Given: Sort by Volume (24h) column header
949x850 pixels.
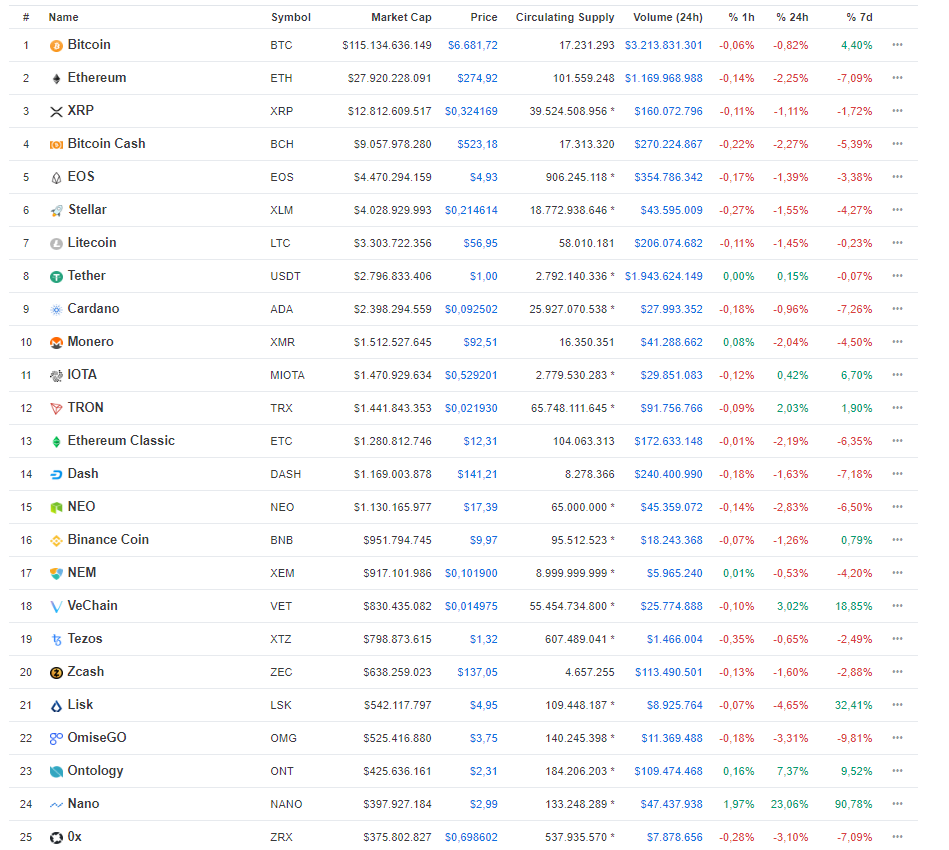Looking at the screenshot, I should (x=668, y=18).
